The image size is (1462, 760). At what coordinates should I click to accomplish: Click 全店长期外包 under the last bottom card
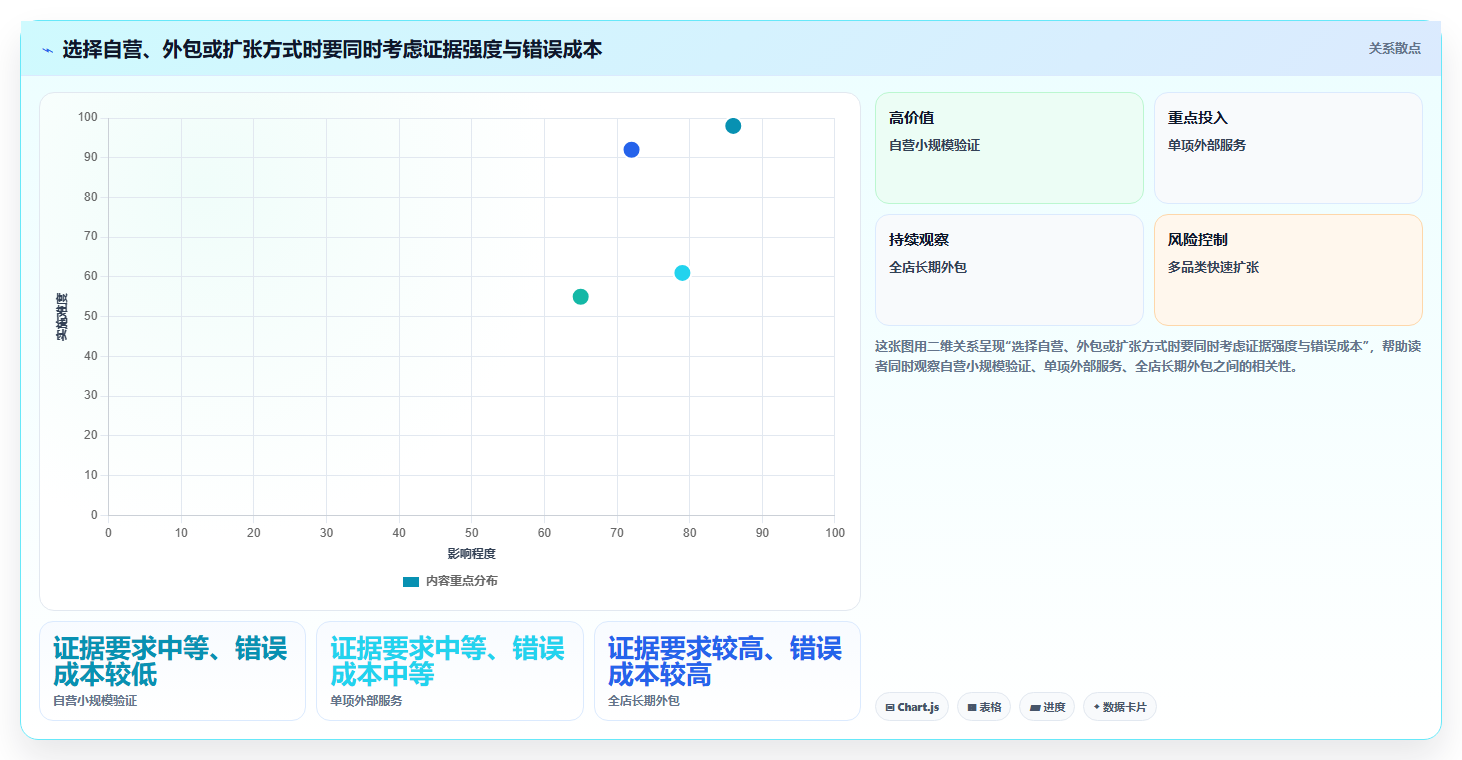644,701
